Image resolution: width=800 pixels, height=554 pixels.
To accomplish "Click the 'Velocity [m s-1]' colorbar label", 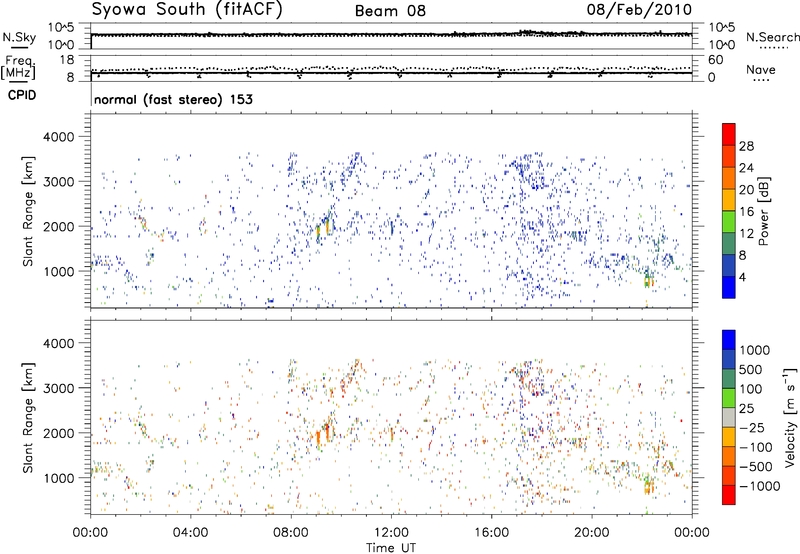I will (790, 417).
